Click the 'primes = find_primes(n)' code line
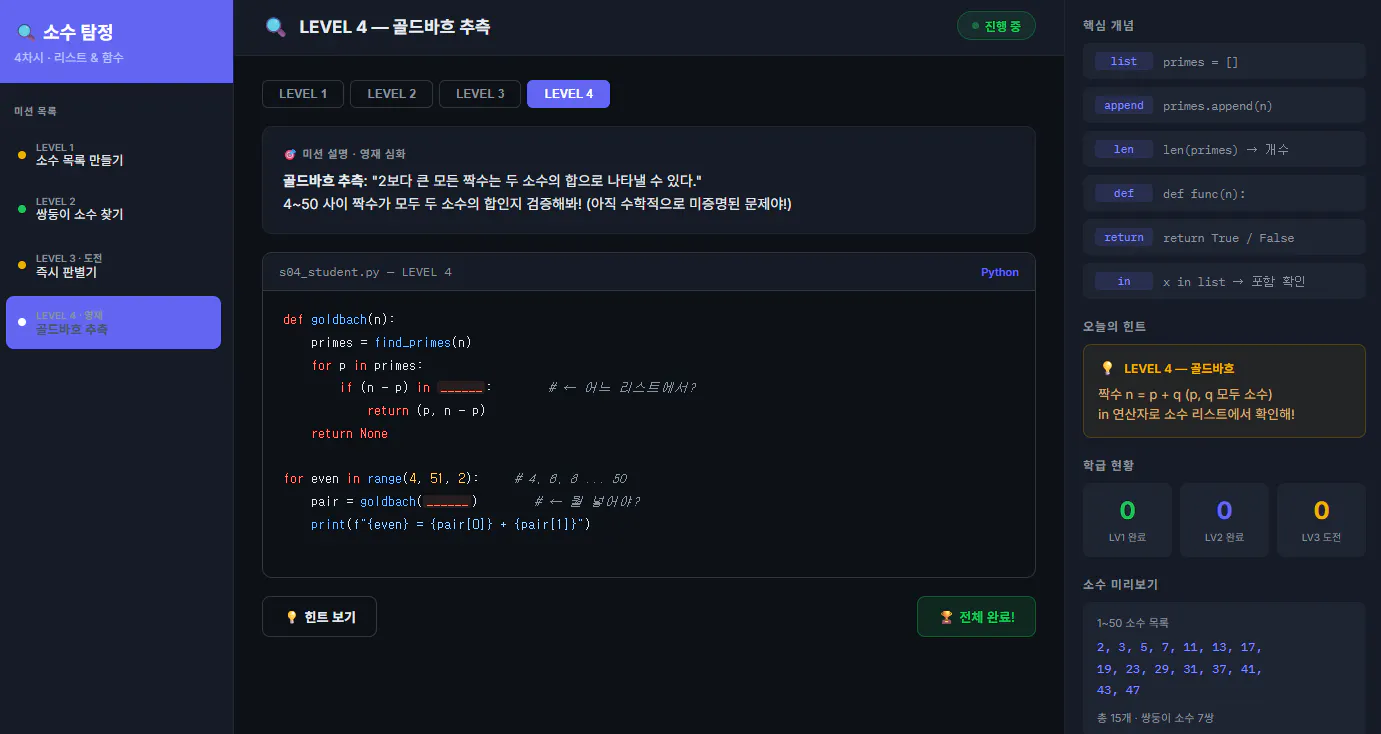The height and width of the screenshot is (734, 1381). 391,343
